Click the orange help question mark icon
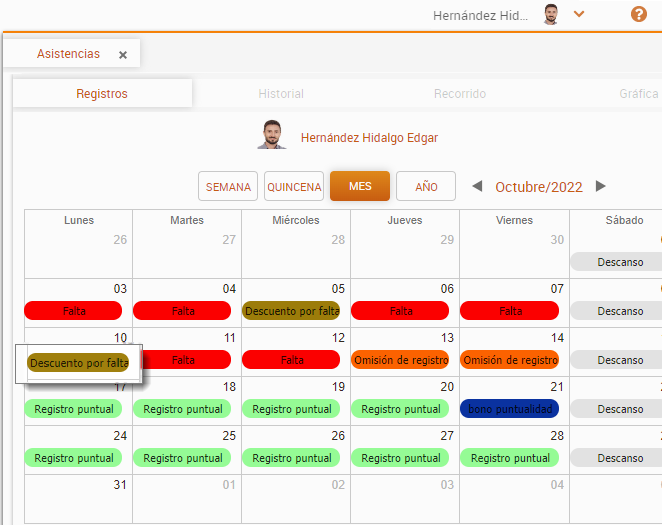This screenshot has height=525, width=662. click(639, 14)
